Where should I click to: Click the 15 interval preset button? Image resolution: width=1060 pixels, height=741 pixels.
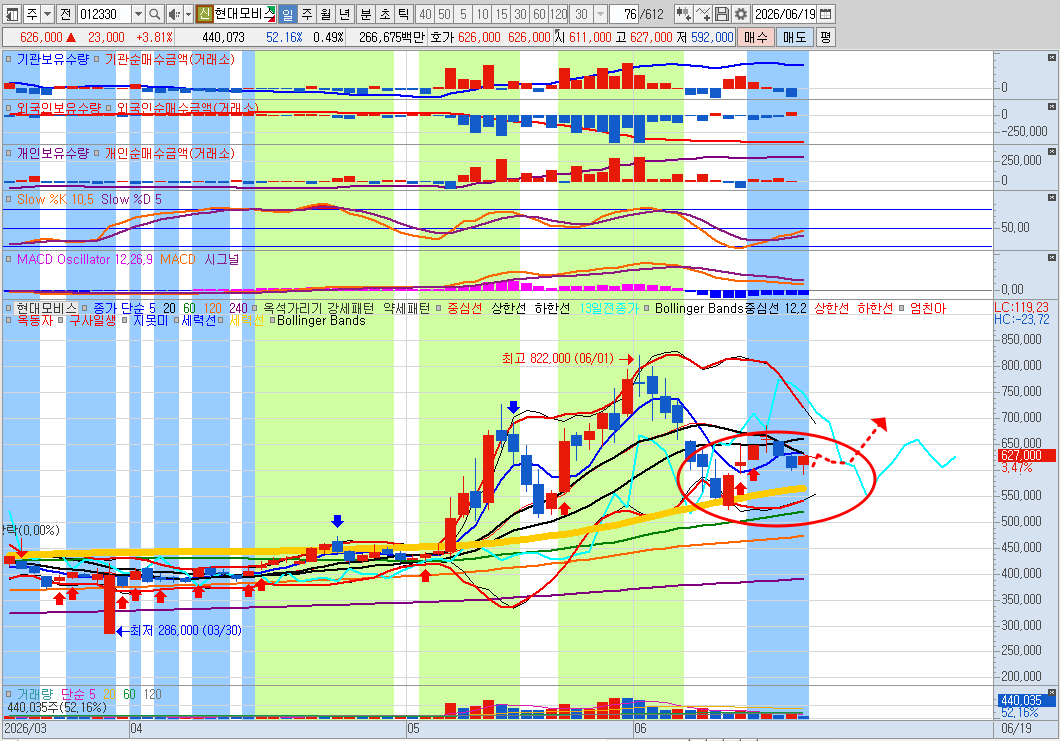501,14
